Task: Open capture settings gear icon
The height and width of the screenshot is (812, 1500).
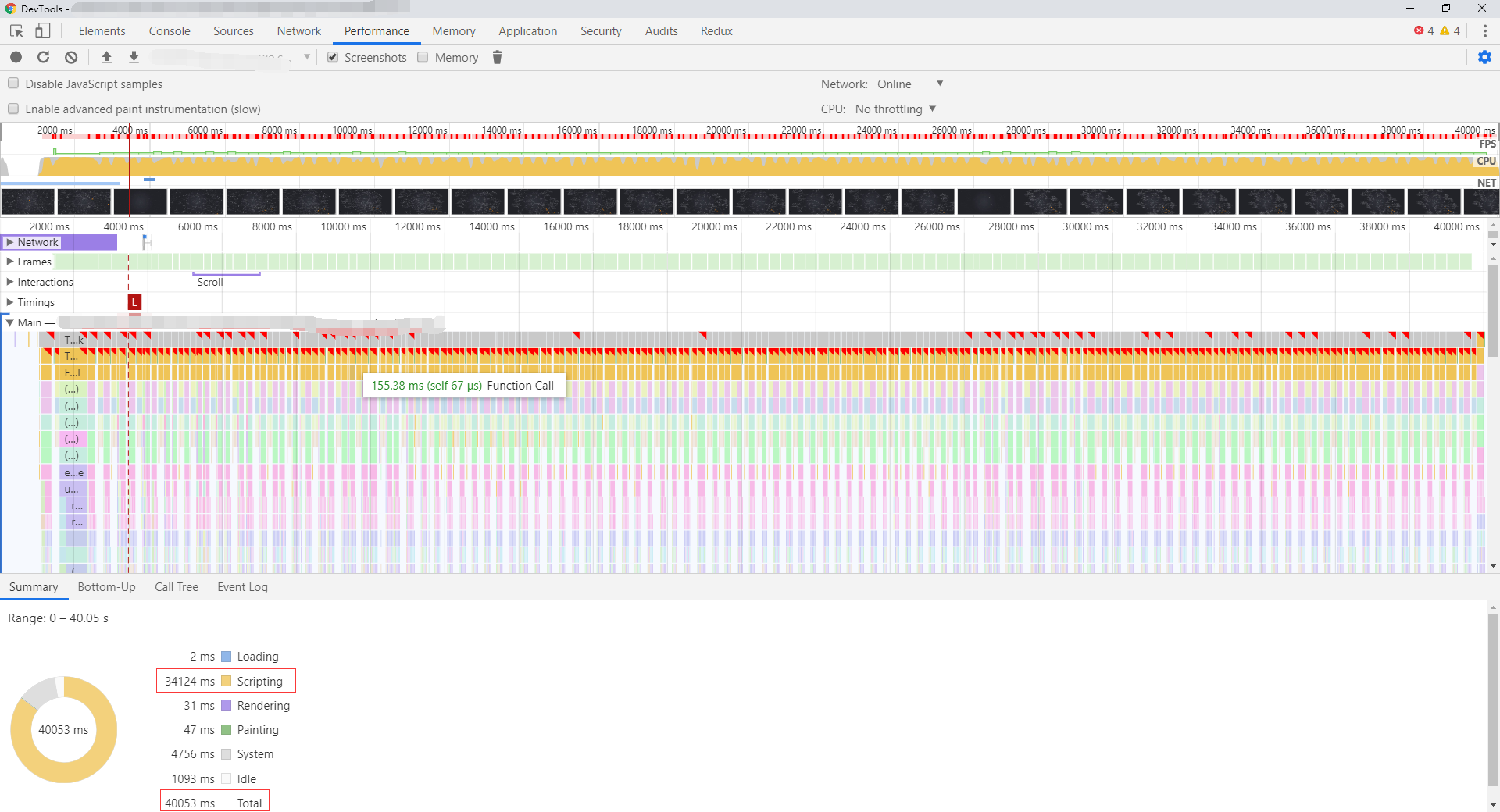Action: pos(1484,57)
